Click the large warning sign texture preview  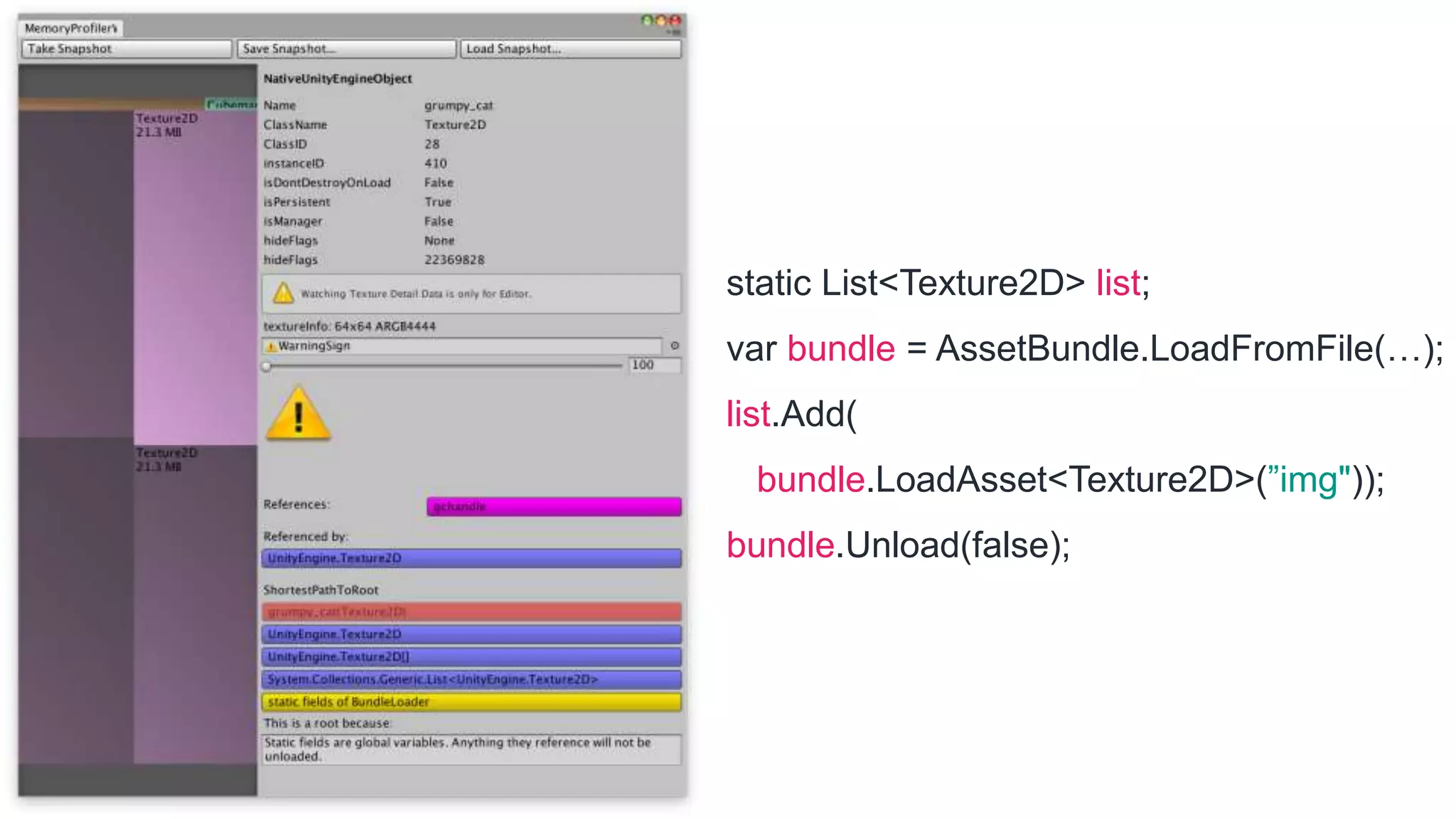point(298,414)
